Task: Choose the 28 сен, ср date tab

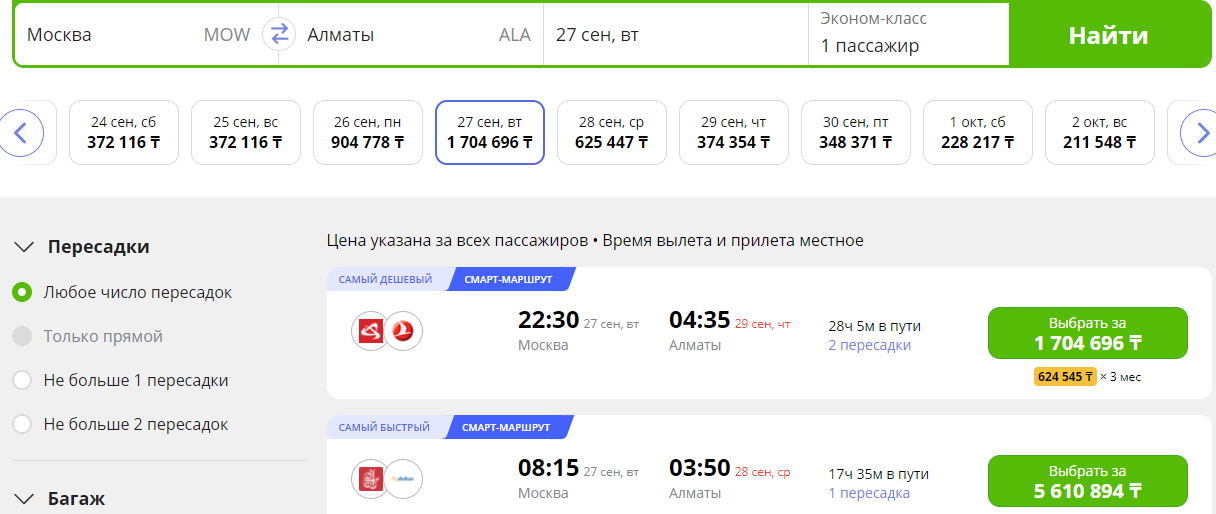Action: pos(611,132)
